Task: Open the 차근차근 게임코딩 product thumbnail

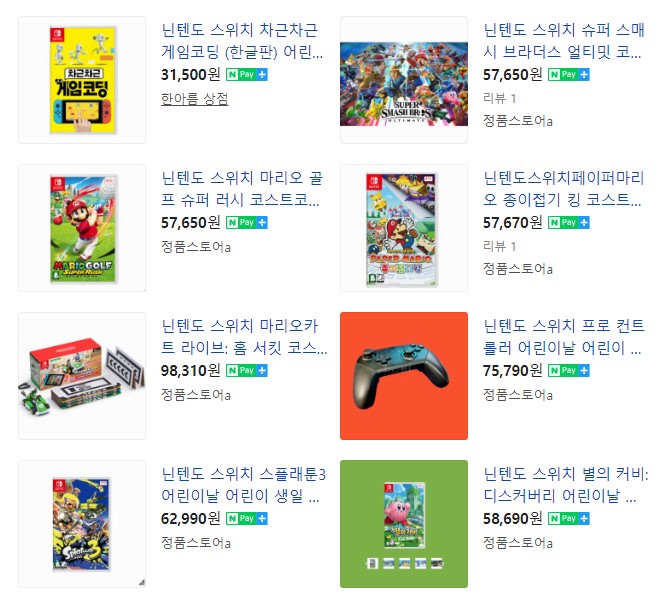Action: tap(82, 80)
